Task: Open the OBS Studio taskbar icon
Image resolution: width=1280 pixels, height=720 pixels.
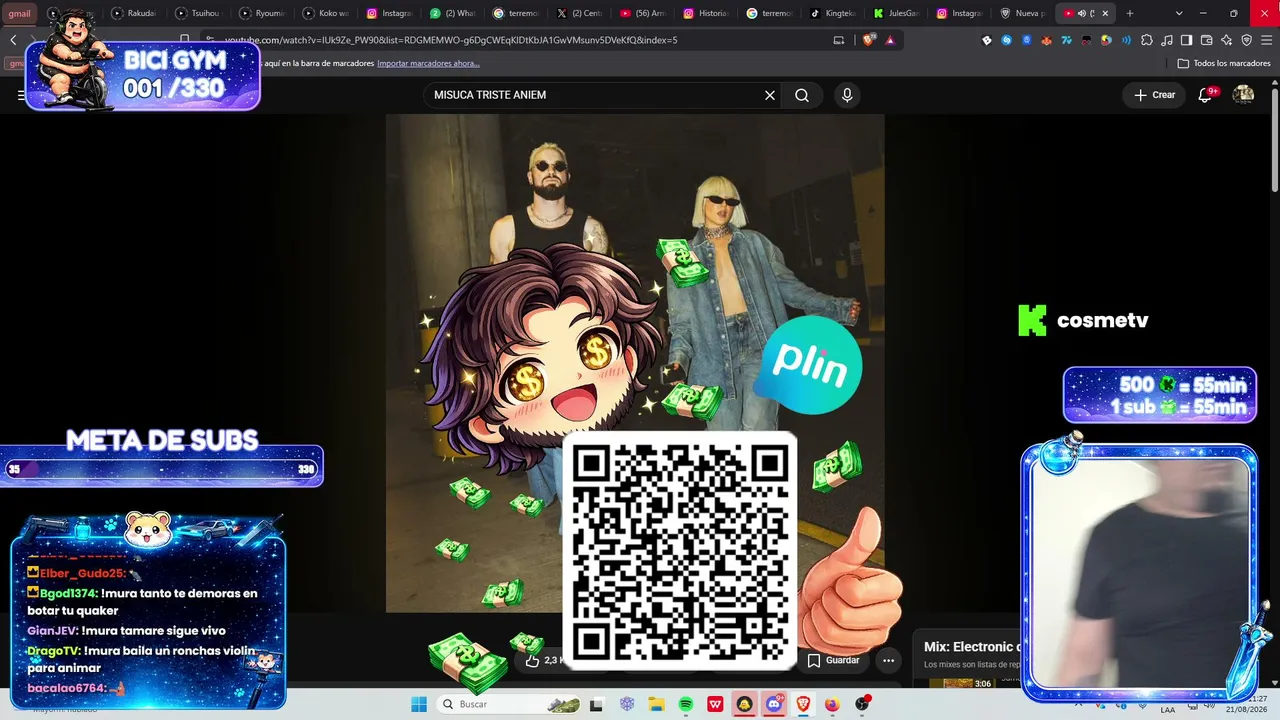Action: (862, 704)
